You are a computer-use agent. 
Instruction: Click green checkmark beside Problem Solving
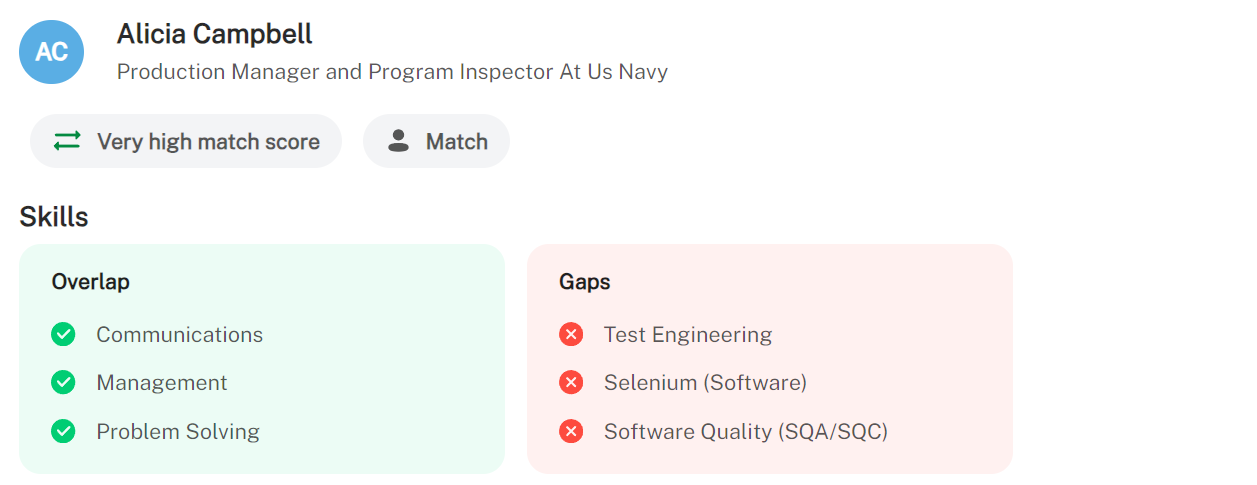(x=63, y=431)
